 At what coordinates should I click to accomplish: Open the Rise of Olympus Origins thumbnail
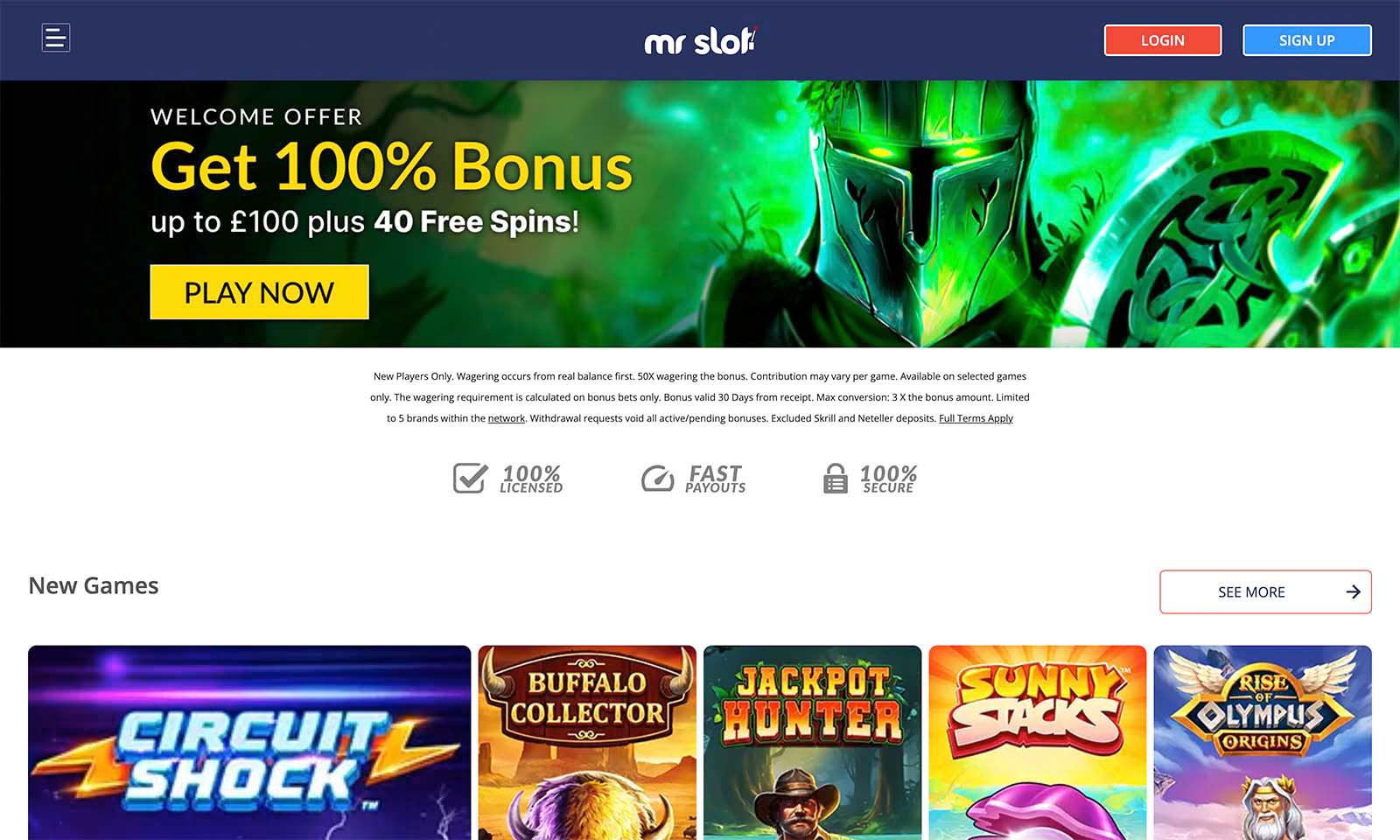[1263, 743]
